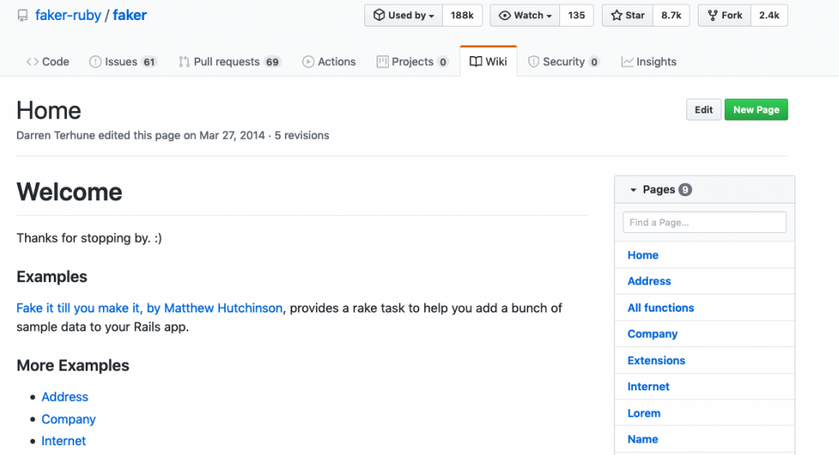Click the Pages count badge 9
Screen dimensions: 839x455
(x=685, y=189)
